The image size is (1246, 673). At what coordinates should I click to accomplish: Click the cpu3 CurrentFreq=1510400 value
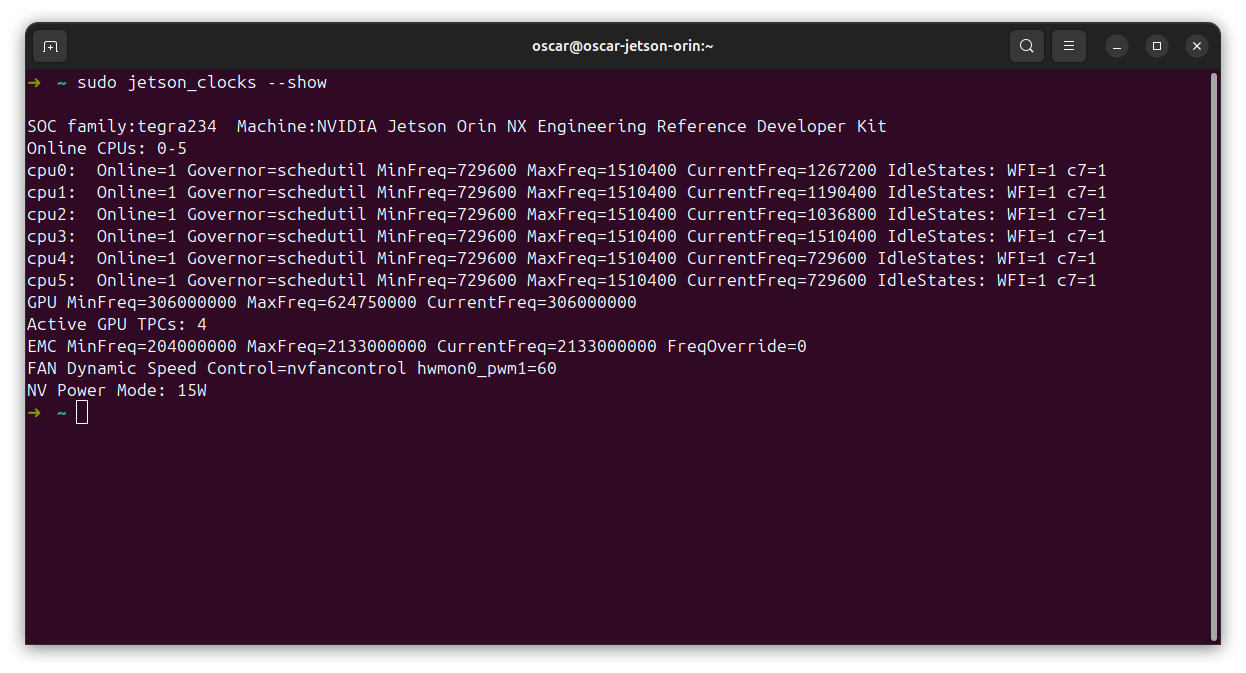pyautogui.click(x=782, y=236)
